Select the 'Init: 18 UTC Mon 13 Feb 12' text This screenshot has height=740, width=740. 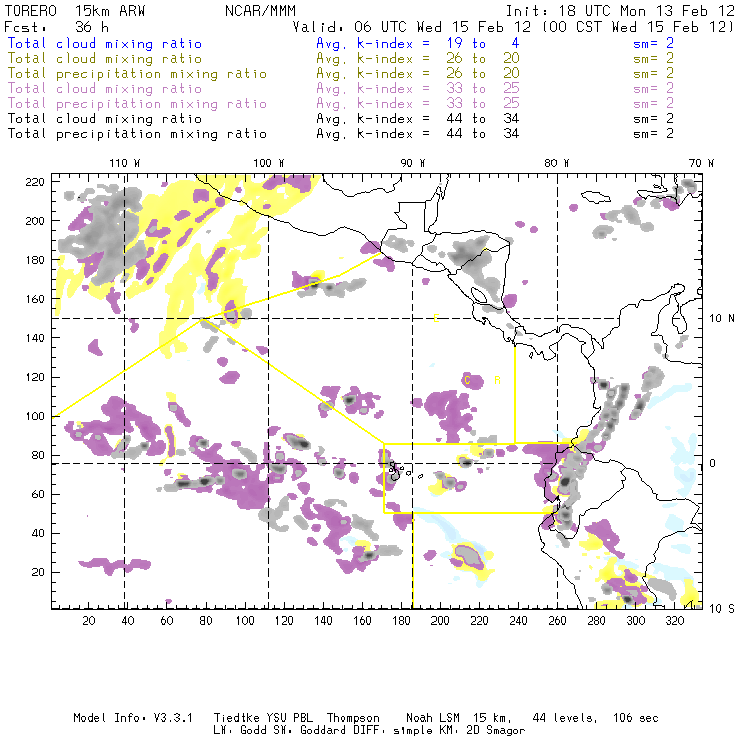[620, 11]
